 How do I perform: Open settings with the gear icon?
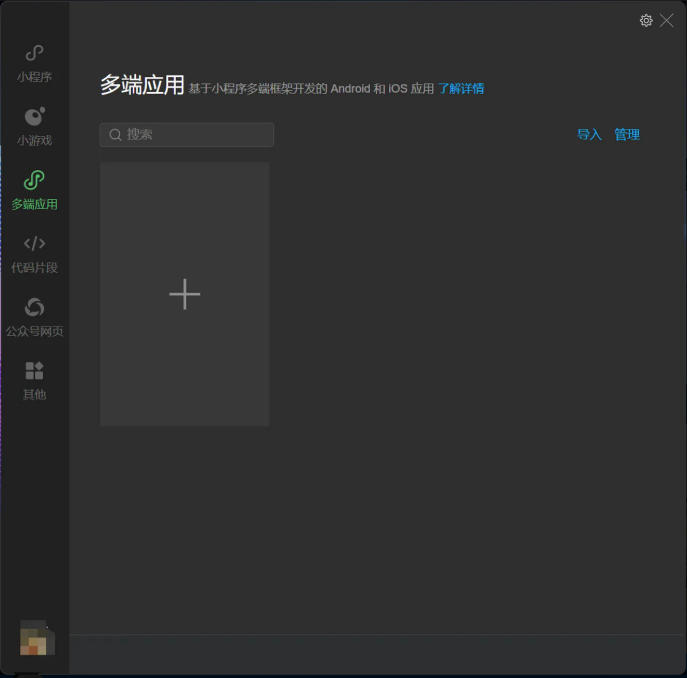(x=646, y=21)
